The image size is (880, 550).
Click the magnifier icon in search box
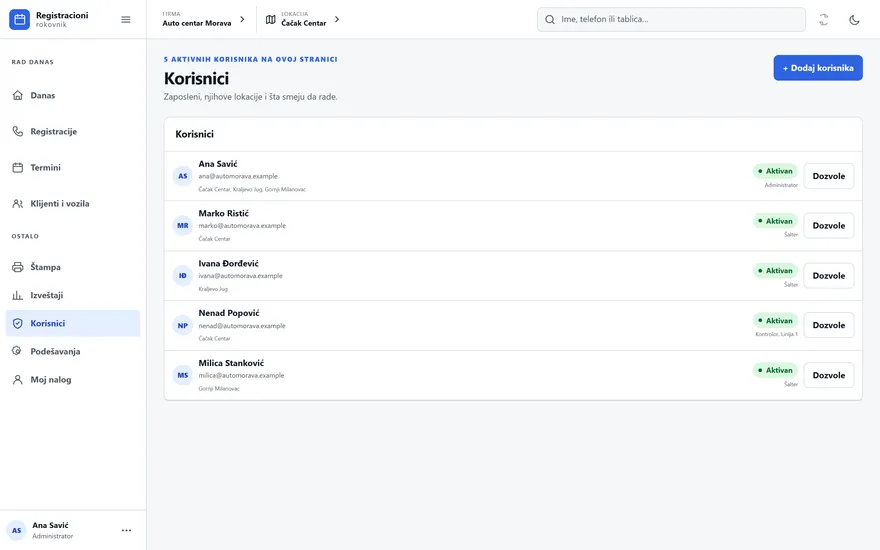coord(550,20)
